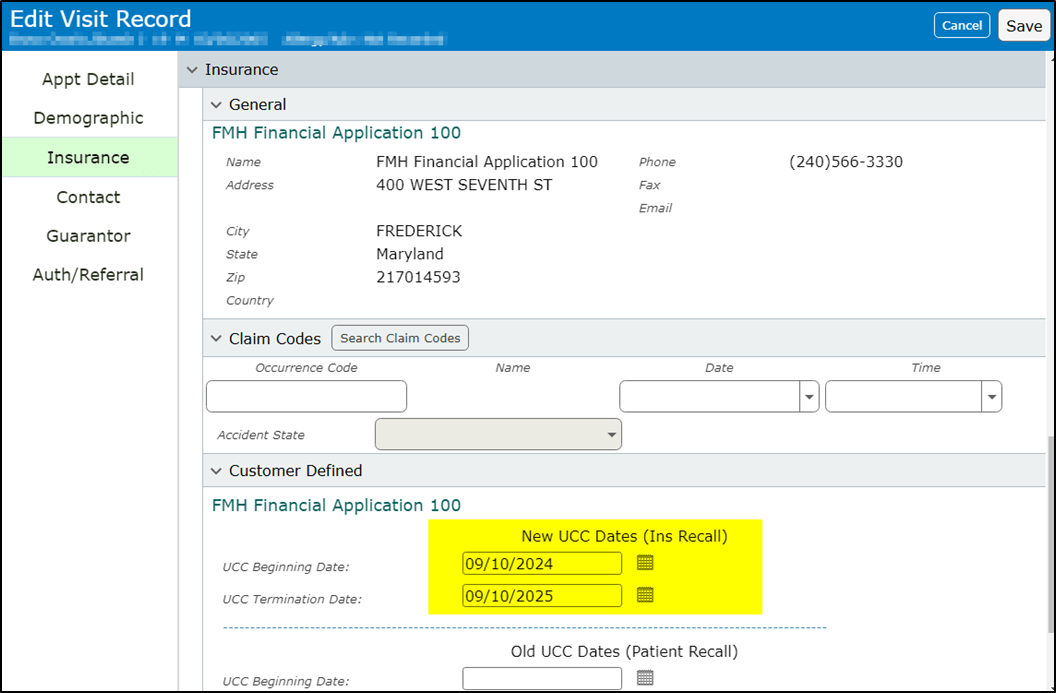Screen dimensions: 1056x693
Task: Click the address 400 WEST SEVENTH ST
Action: point(464,185)
